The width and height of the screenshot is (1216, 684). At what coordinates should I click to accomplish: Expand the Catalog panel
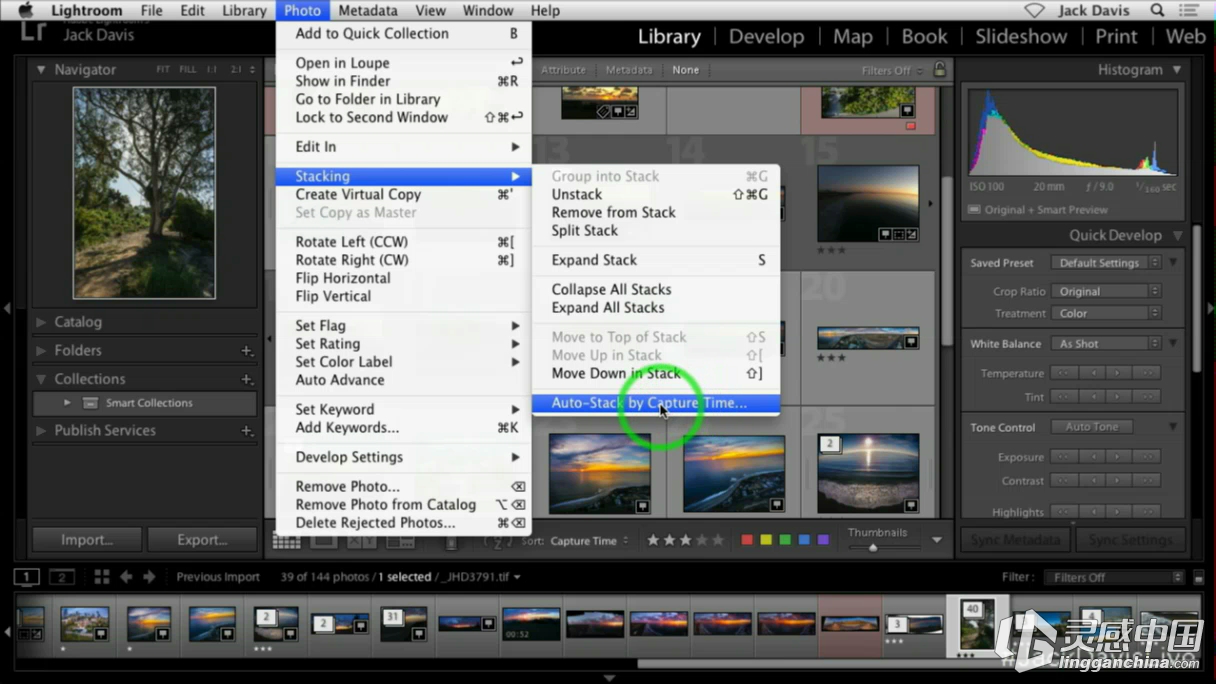pyautogui.click(x=41, y=322)
